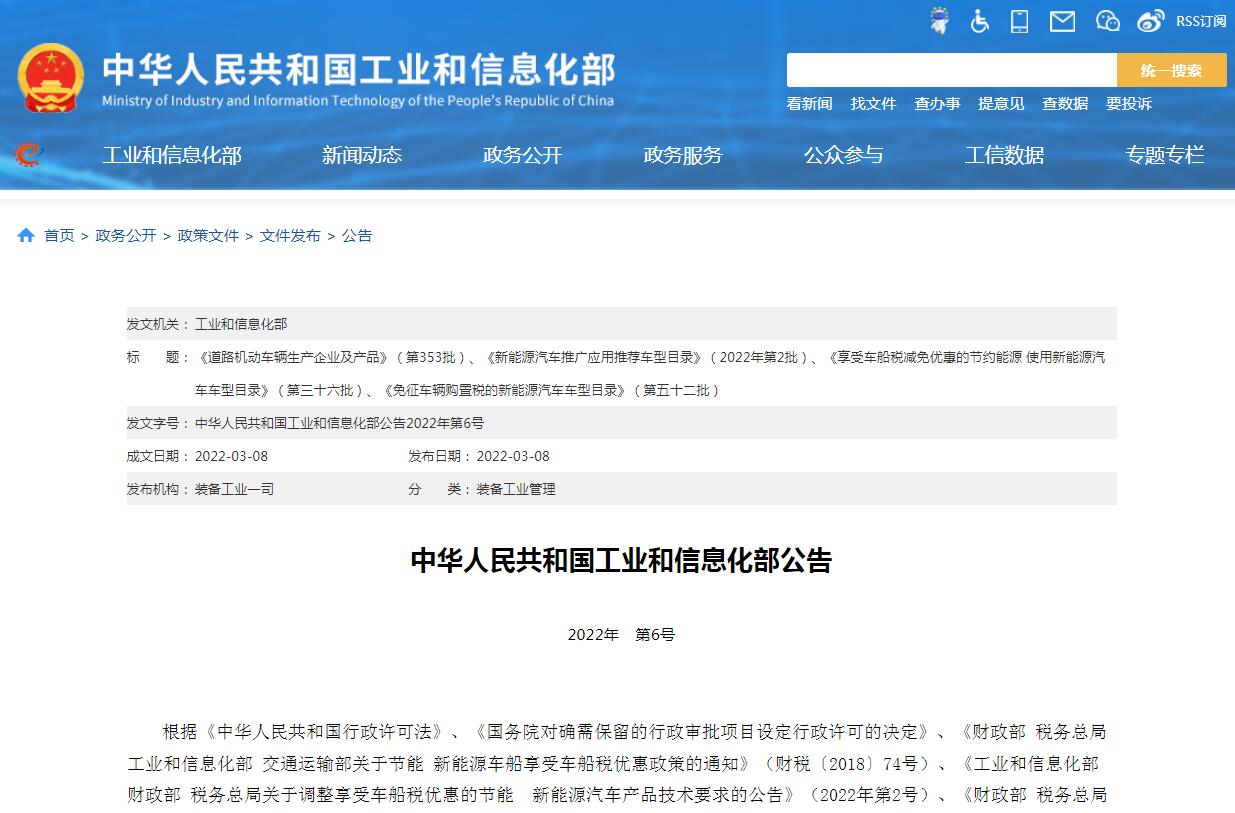Open the 看新闻 quick link
The height and width of the screenshot is (813, 1235).
(x=809, y=103)
